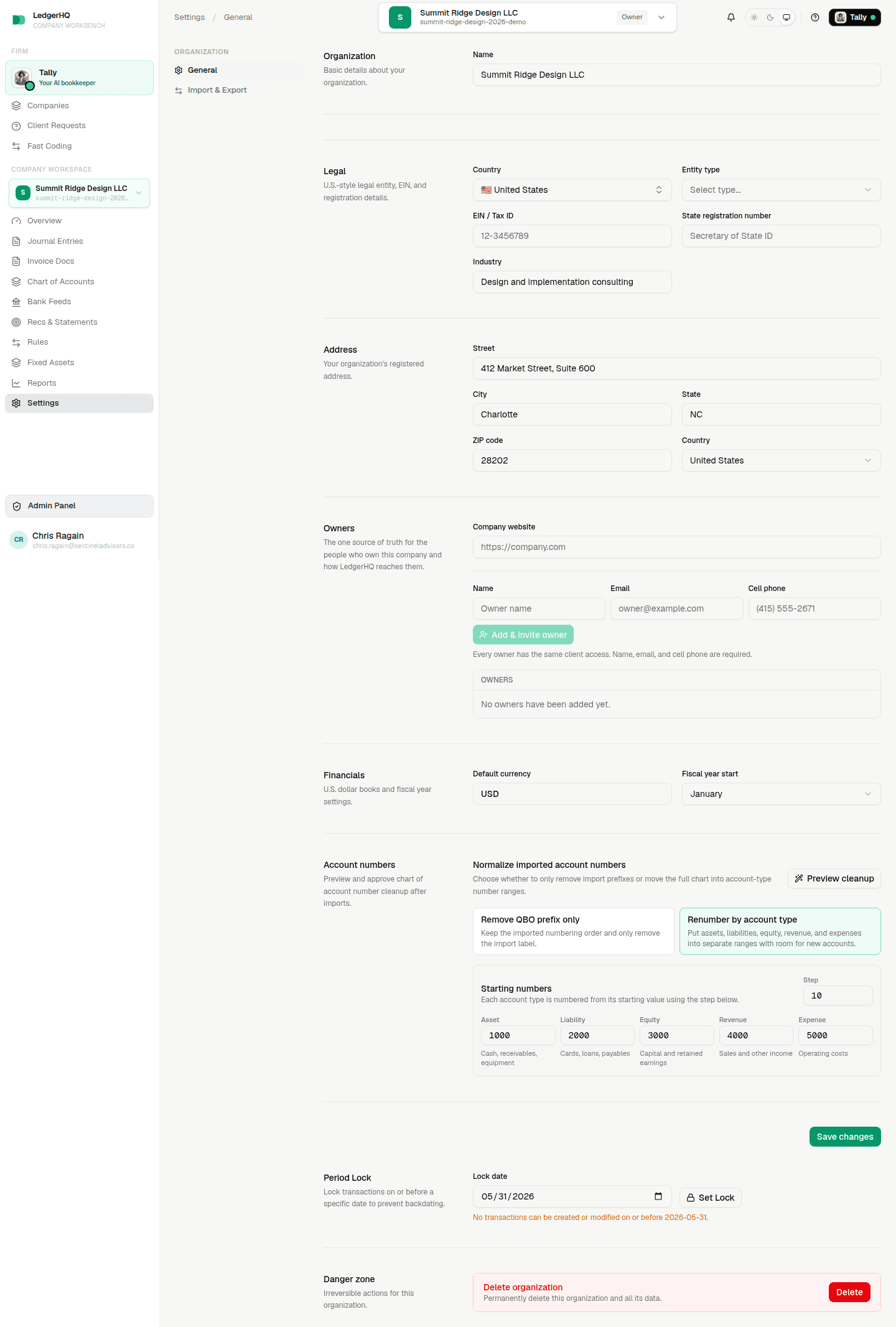Edit Equity starting number
This screenshot has width=896, height=1327.
coord(676,1035)
